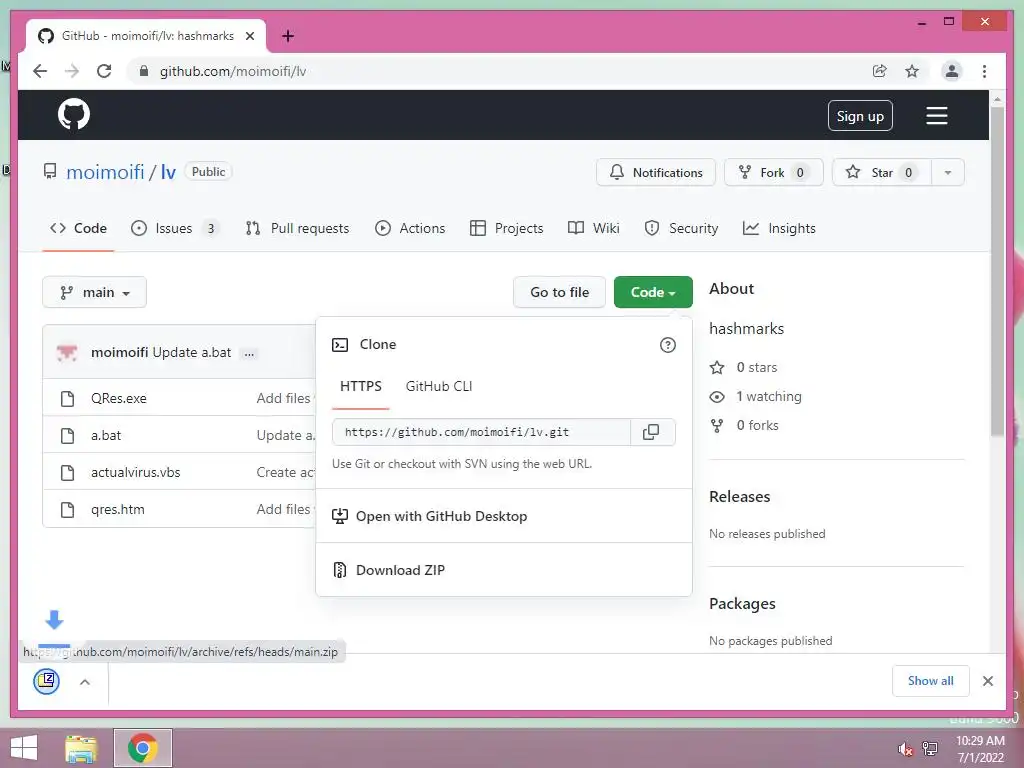The height and width of the screenshot is (768, 1024).
Task: Click the Chrome back arrow
Action: [40, 71]
